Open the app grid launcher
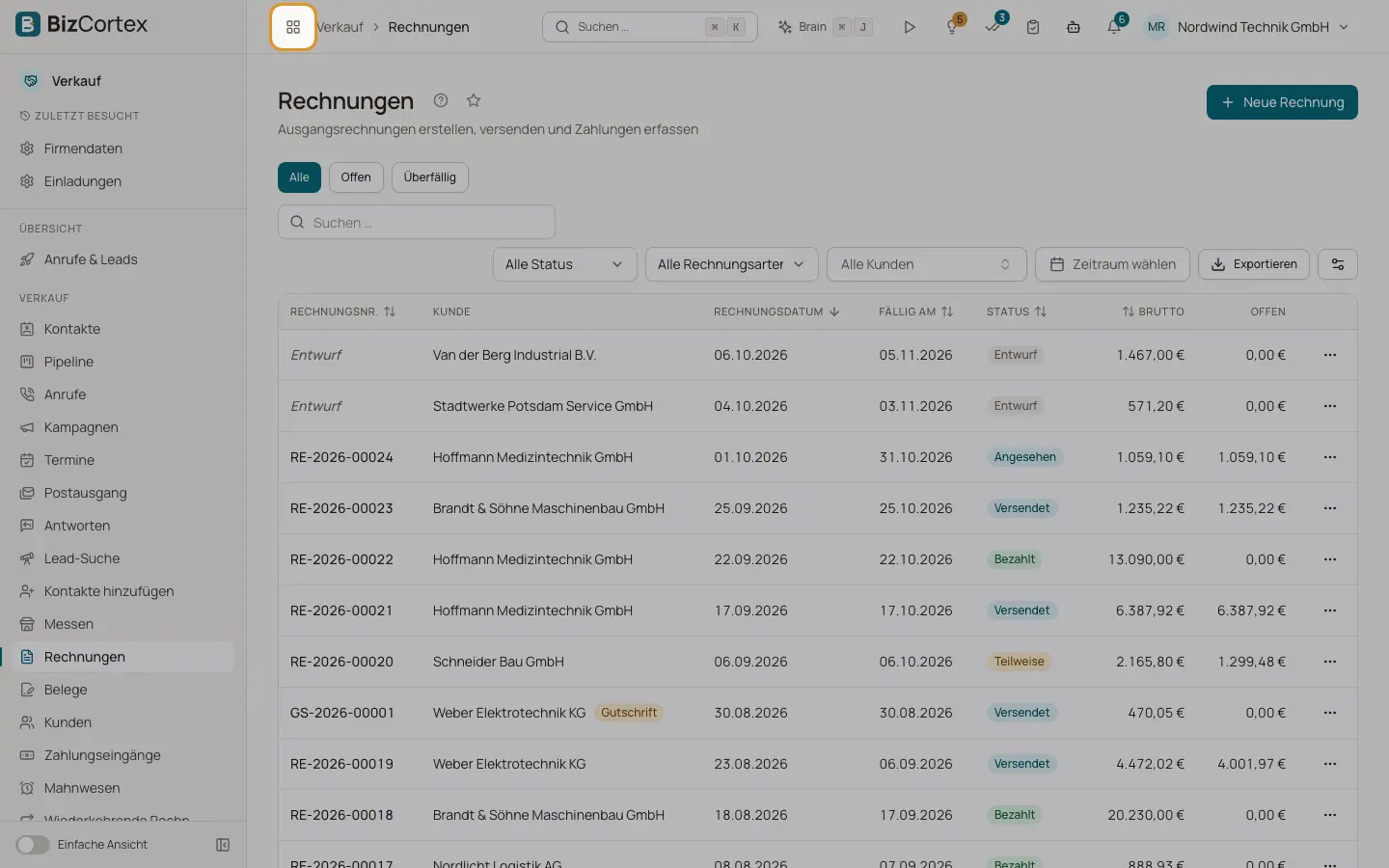 [x=293, y=27]
